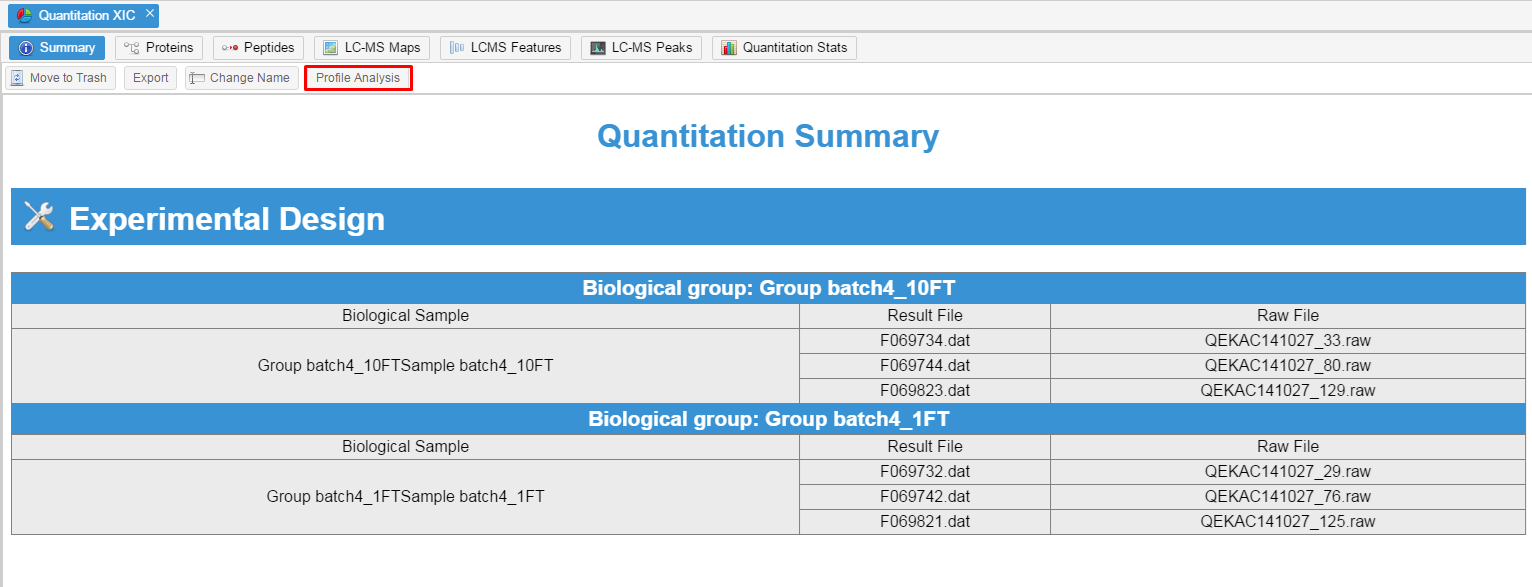
Task: Select result file F069734.dat
Action: click(x=924, y=341)
